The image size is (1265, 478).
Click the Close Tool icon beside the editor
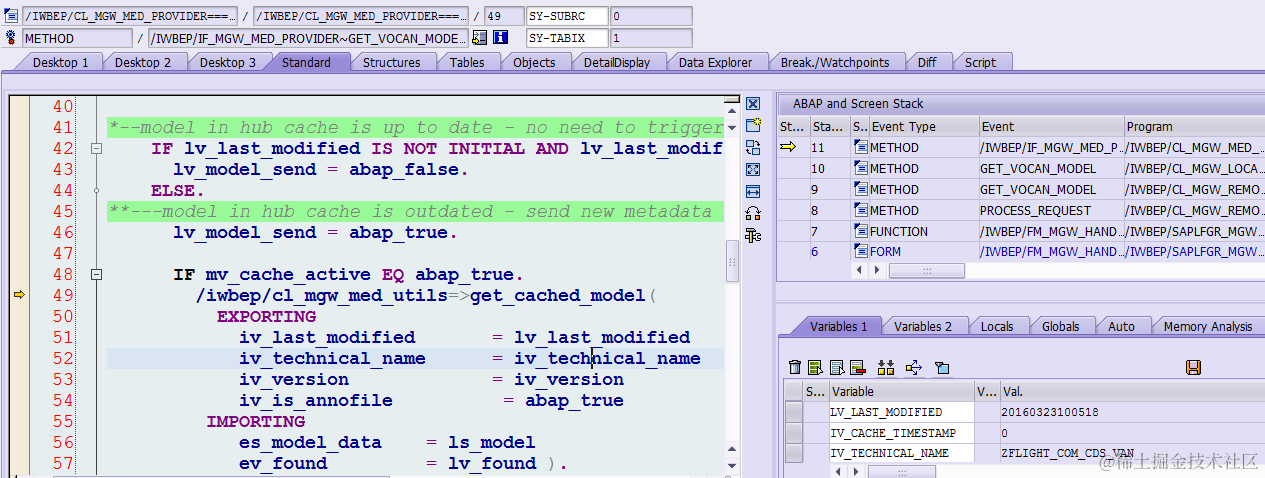[x=753, y=104]
